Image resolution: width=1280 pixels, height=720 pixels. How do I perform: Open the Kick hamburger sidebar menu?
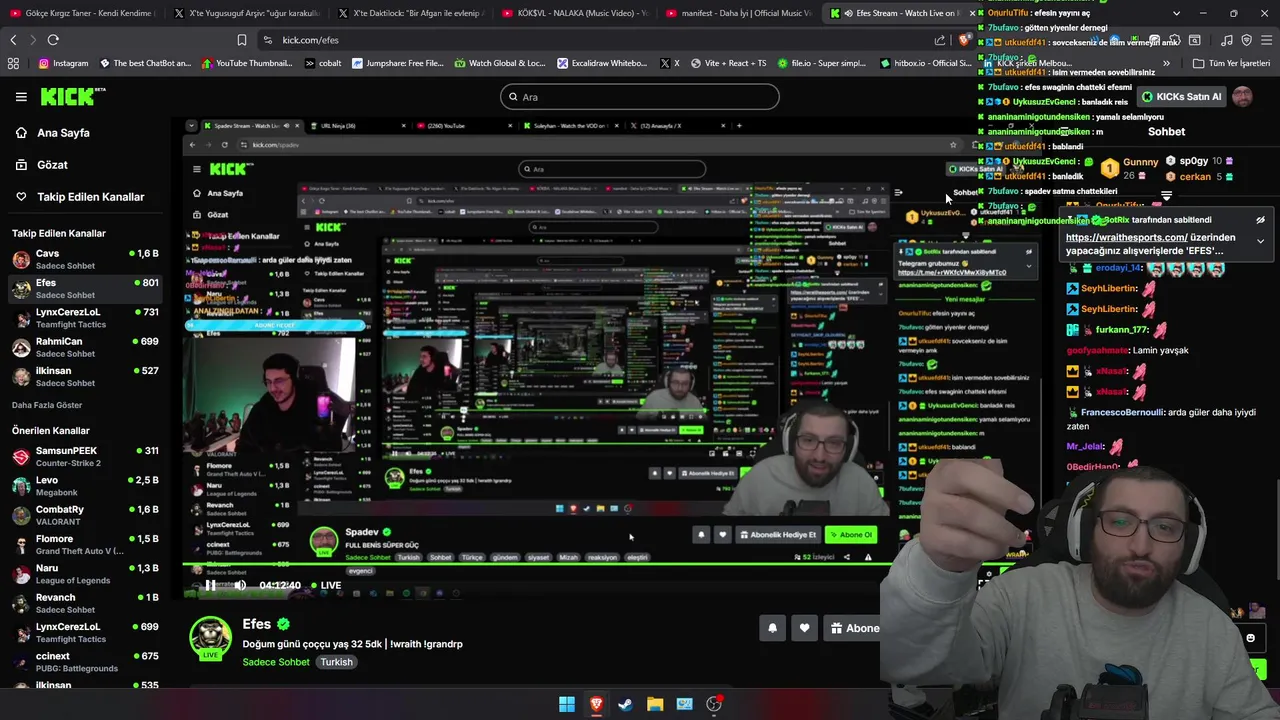click(21, 97)
